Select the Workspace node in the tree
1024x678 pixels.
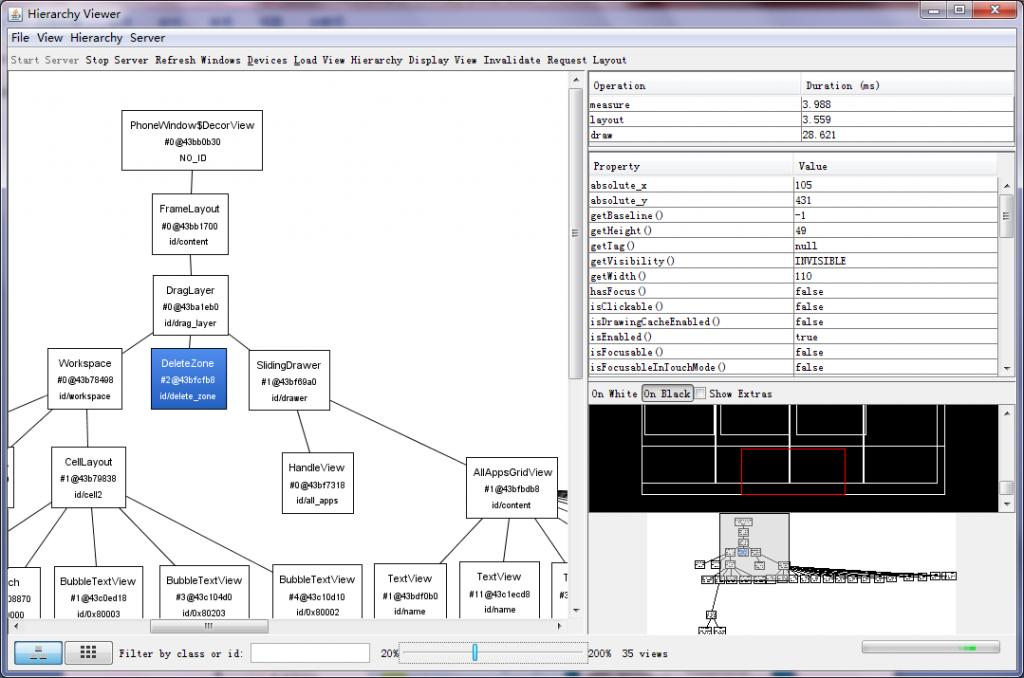(x=84, y=379)
